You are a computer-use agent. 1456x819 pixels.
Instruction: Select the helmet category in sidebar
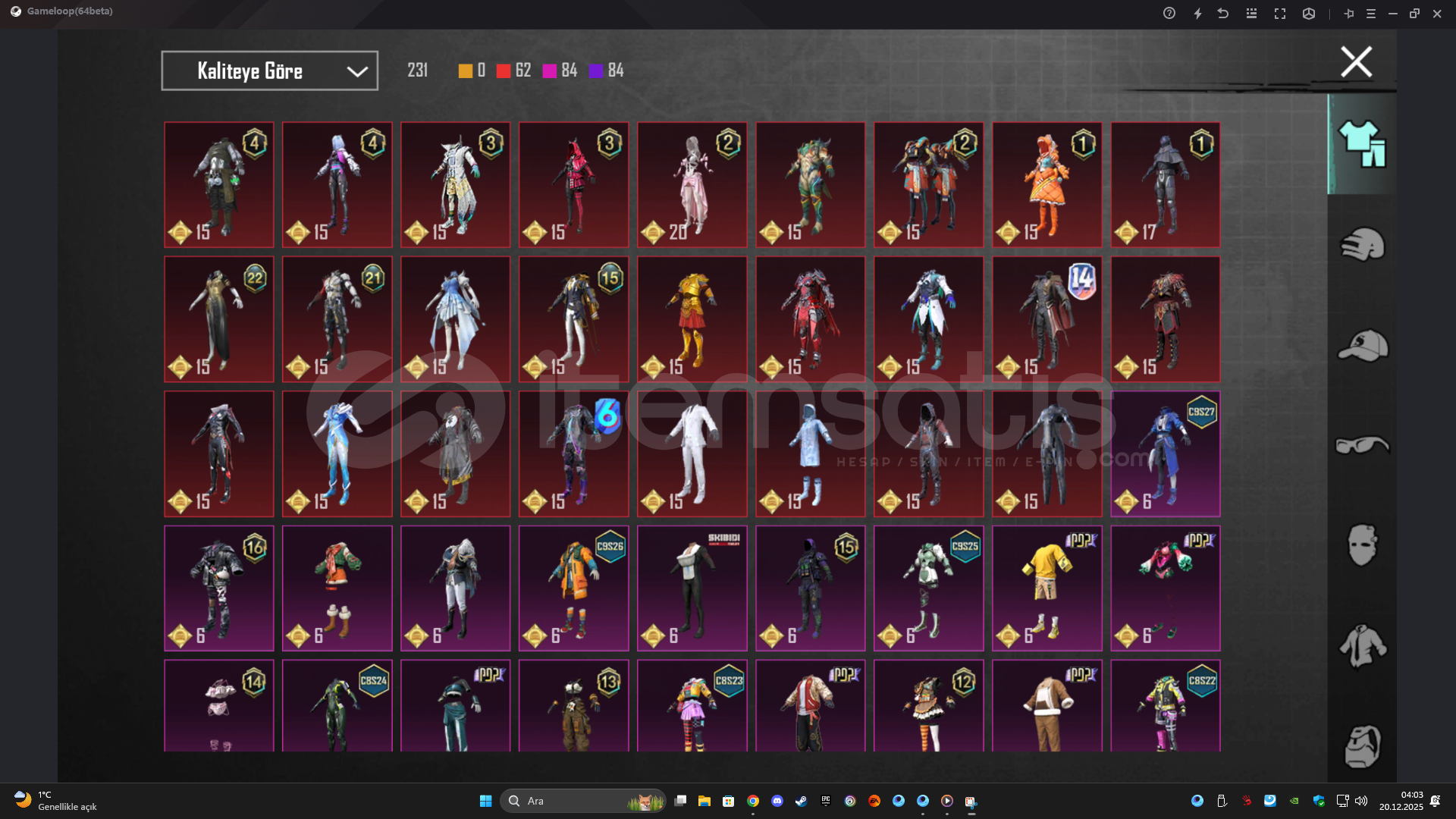(x=1362, y=244)
